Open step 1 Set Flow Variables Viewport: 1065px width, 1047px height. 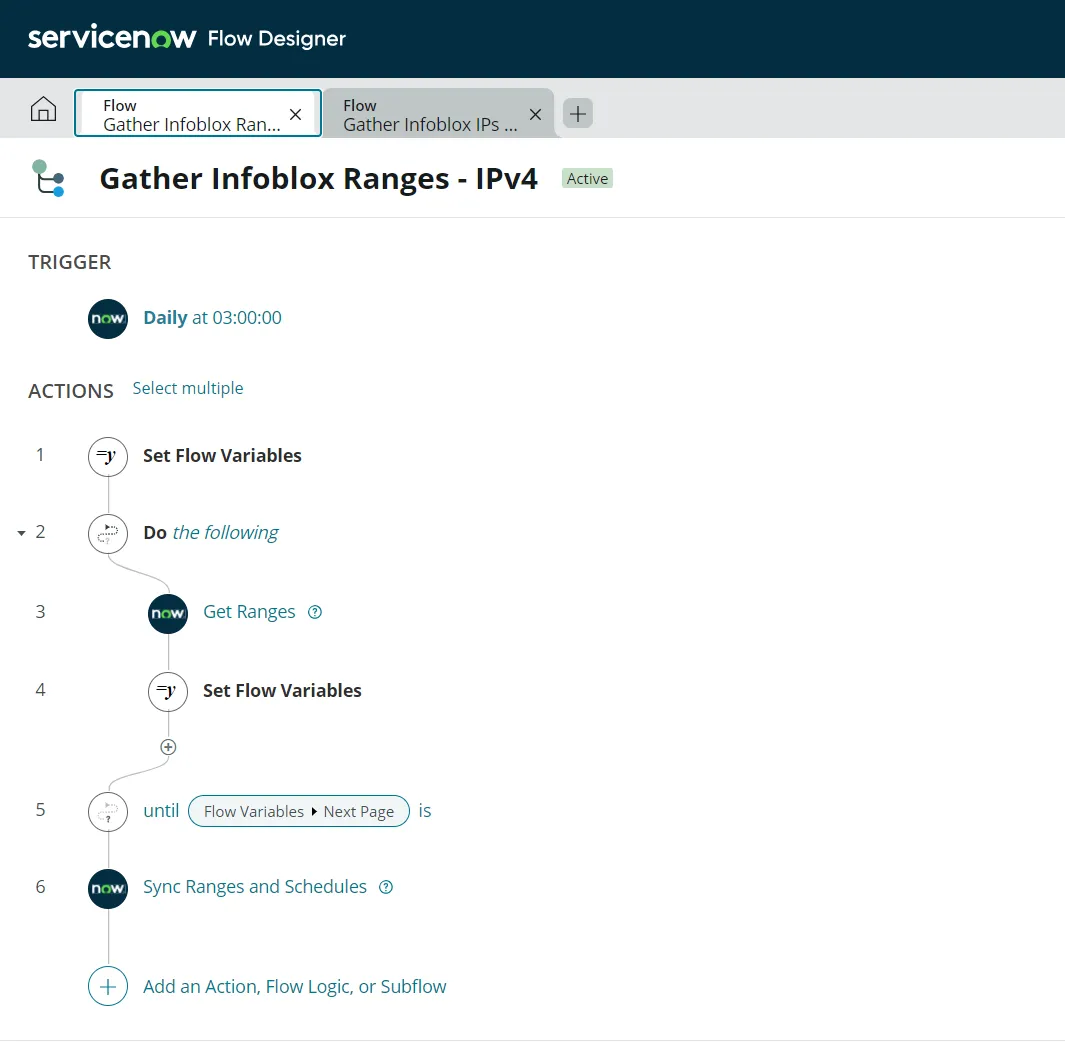pos(222,456)
